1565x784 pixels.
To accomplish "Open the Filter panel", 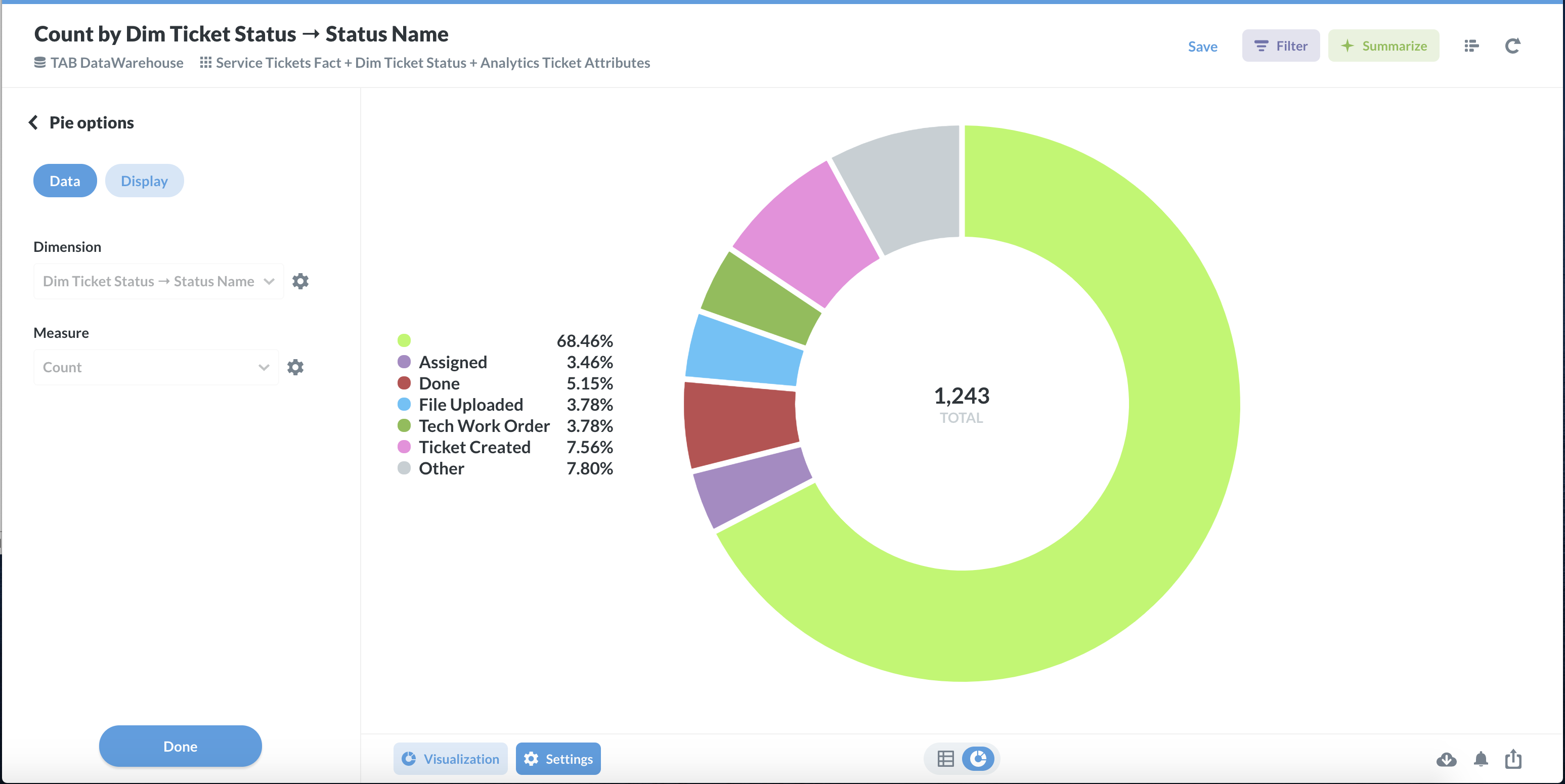I will coord(1281,46).
